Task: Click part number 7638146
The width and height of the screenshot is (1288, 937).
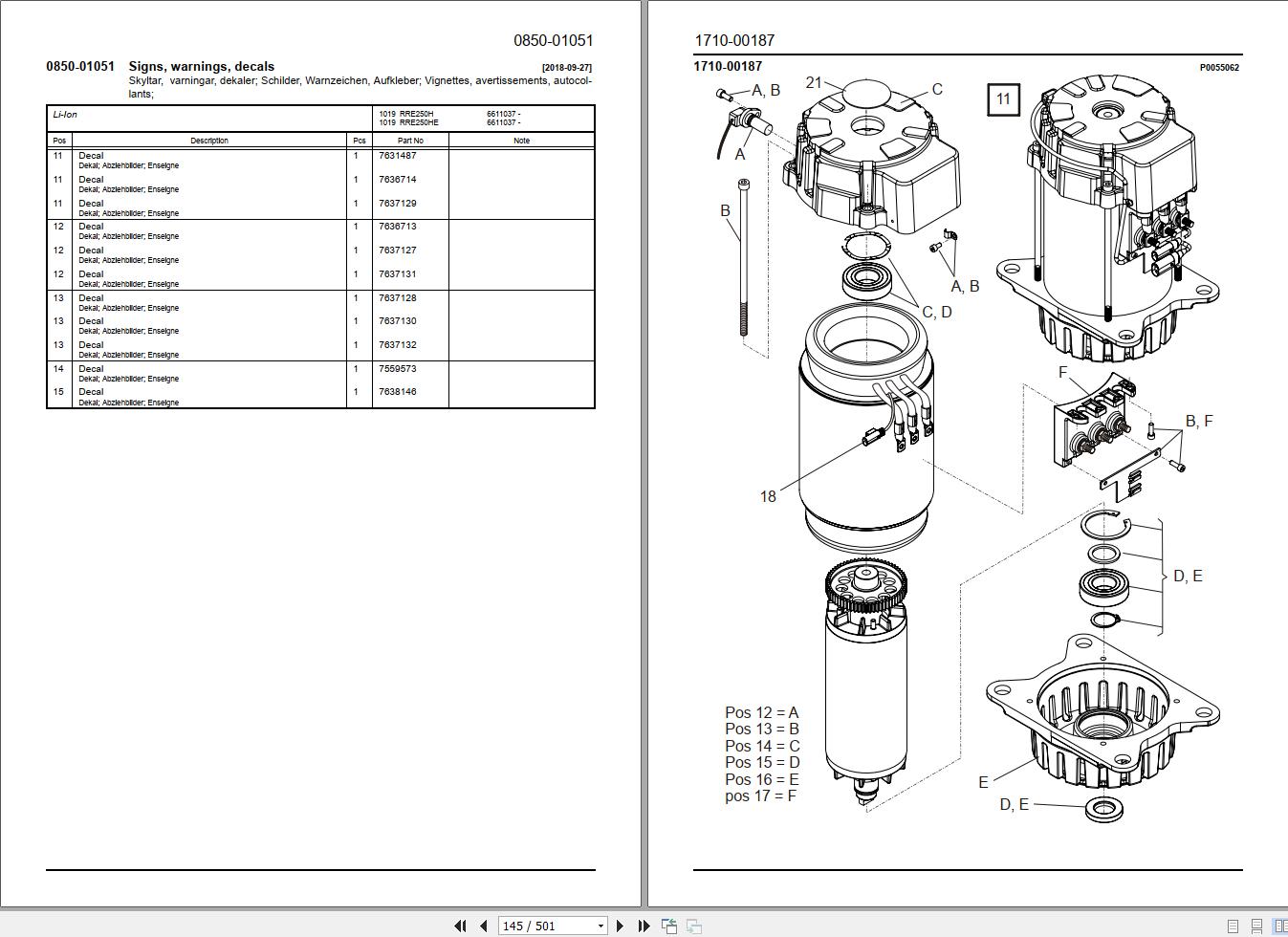Action: pos(398,392)
